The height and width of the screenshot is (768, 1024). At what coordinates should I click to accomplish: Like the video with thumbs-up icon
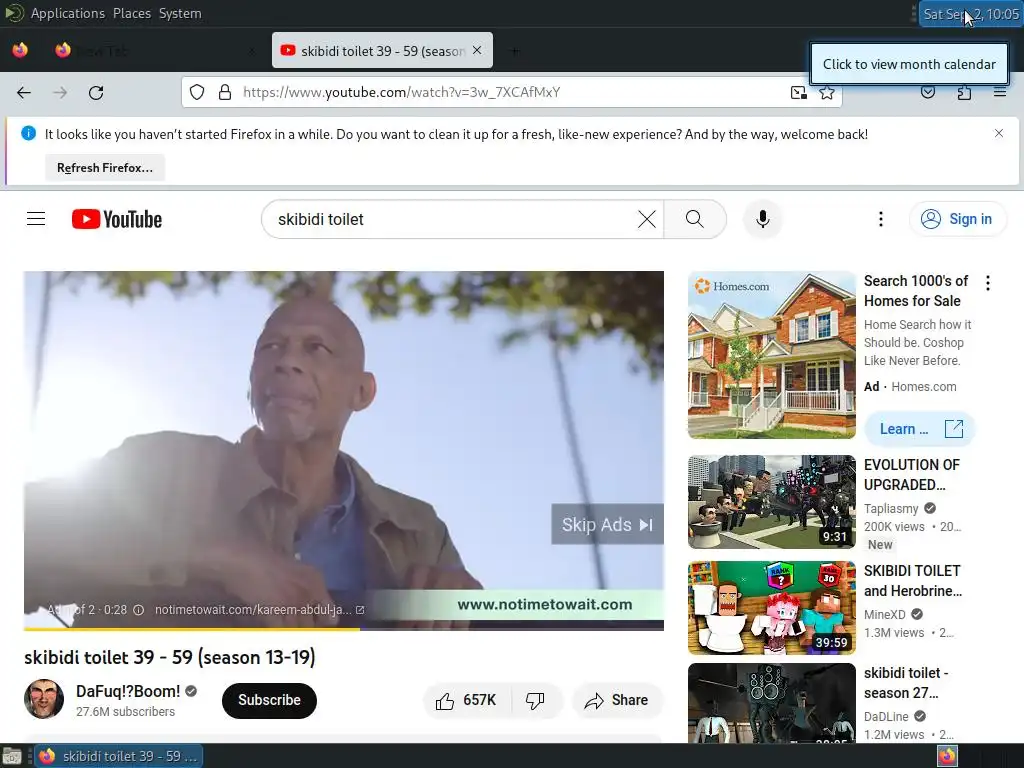coord(467,701)
